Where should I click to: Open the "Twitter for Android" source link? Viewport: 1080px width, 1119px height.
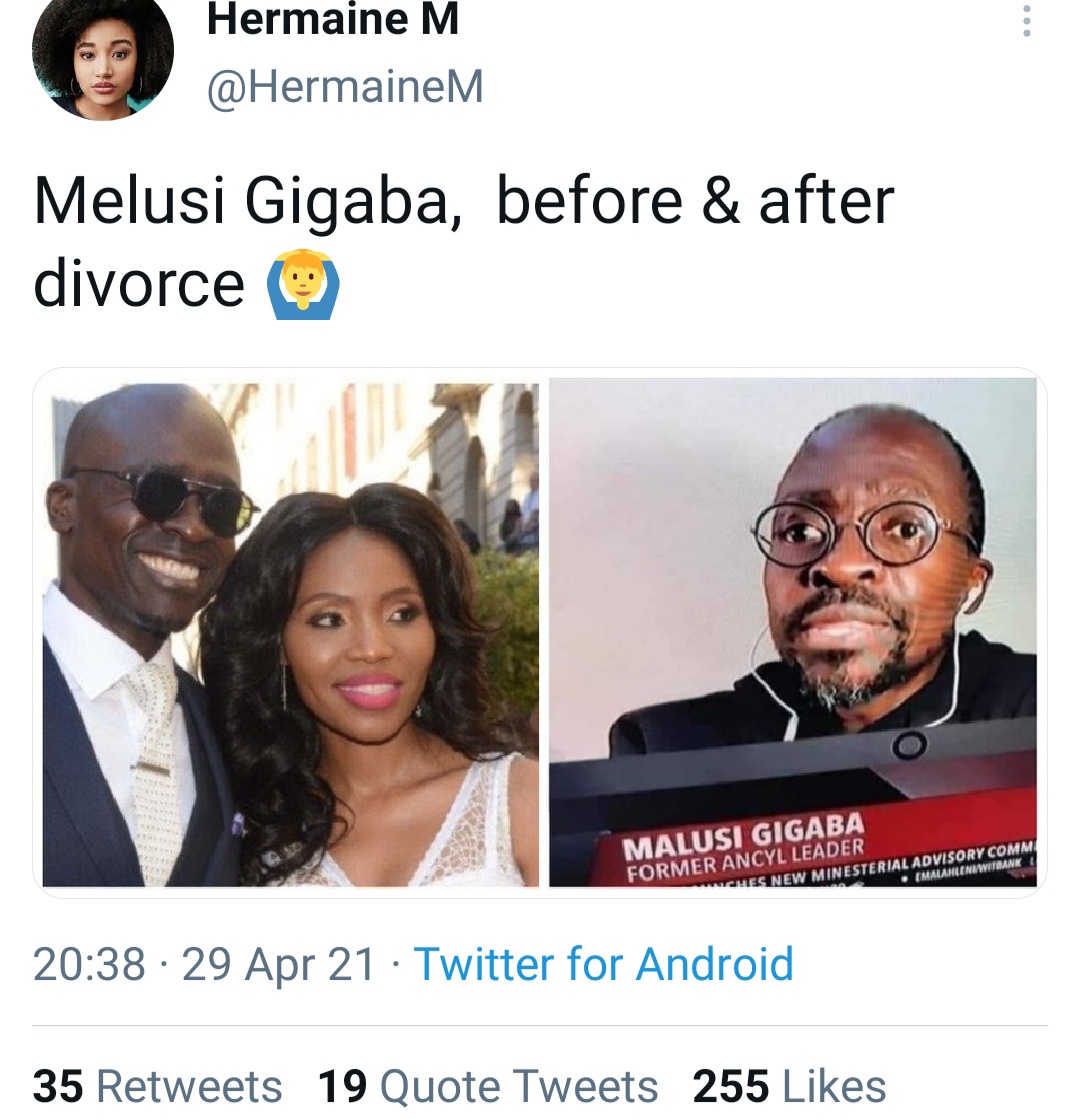click(603, 965)
